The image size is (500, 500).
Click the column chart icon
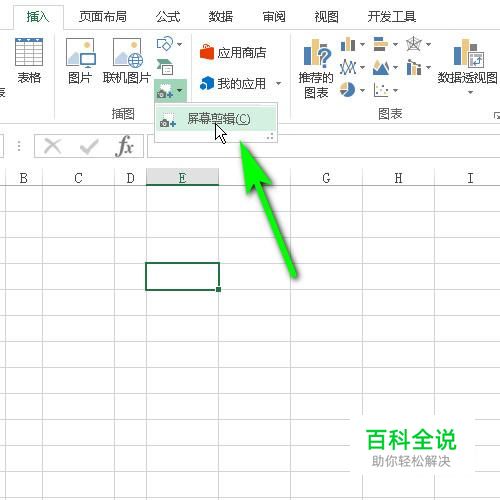point(348,44)
